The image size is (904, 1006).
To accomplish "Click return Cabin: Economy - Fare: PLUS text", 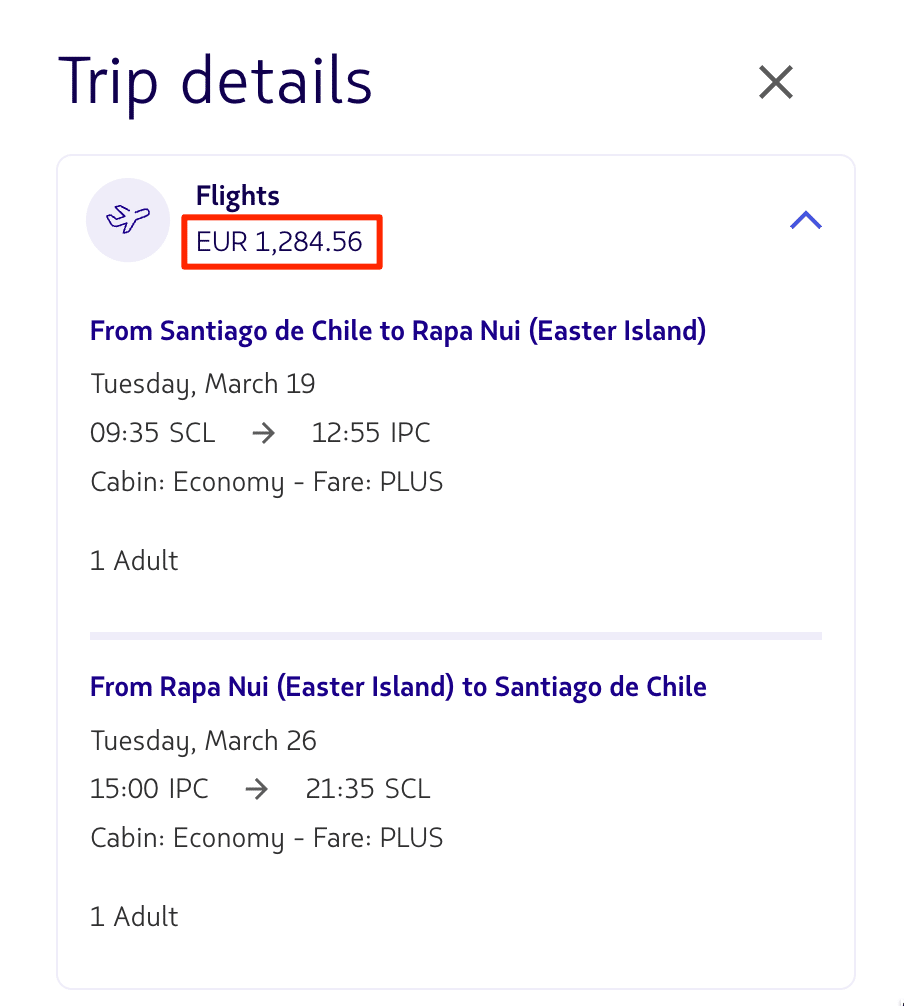I will click(x=267, y=839).
